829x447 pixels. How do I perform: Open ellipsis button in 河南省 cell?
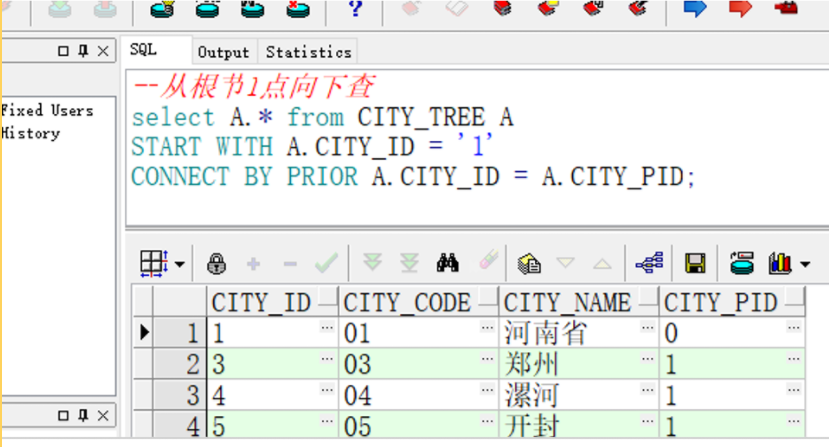[x=647, y=327]
